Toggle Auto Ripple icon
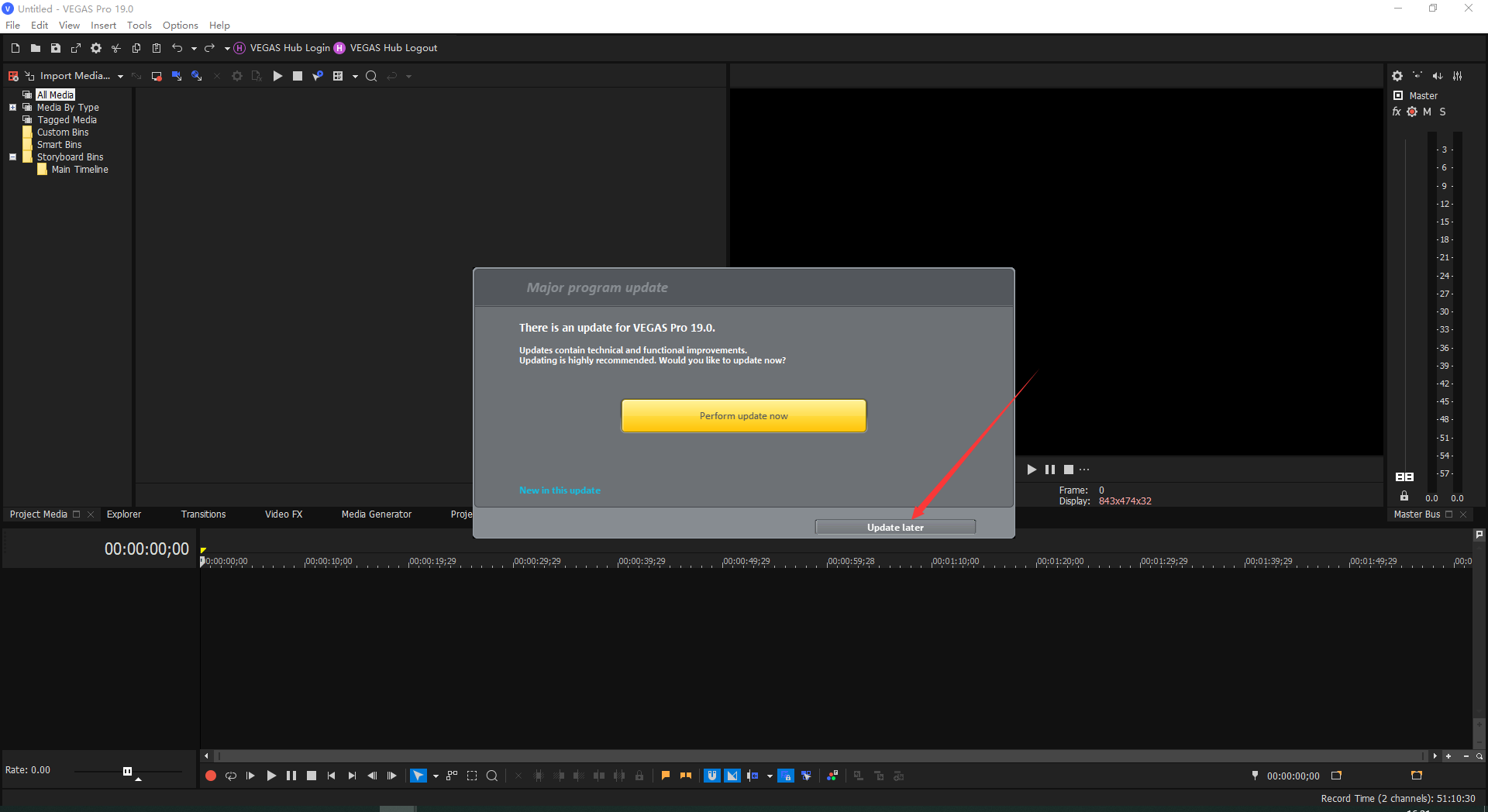 753,776
